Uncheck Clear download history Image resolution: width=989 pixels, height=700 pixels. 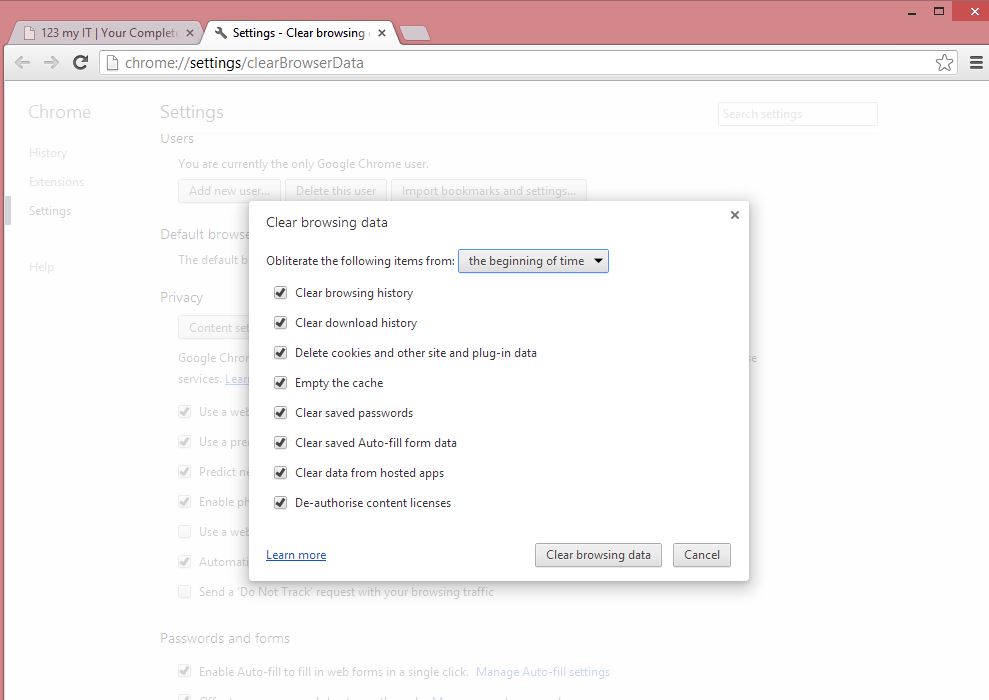281,323
